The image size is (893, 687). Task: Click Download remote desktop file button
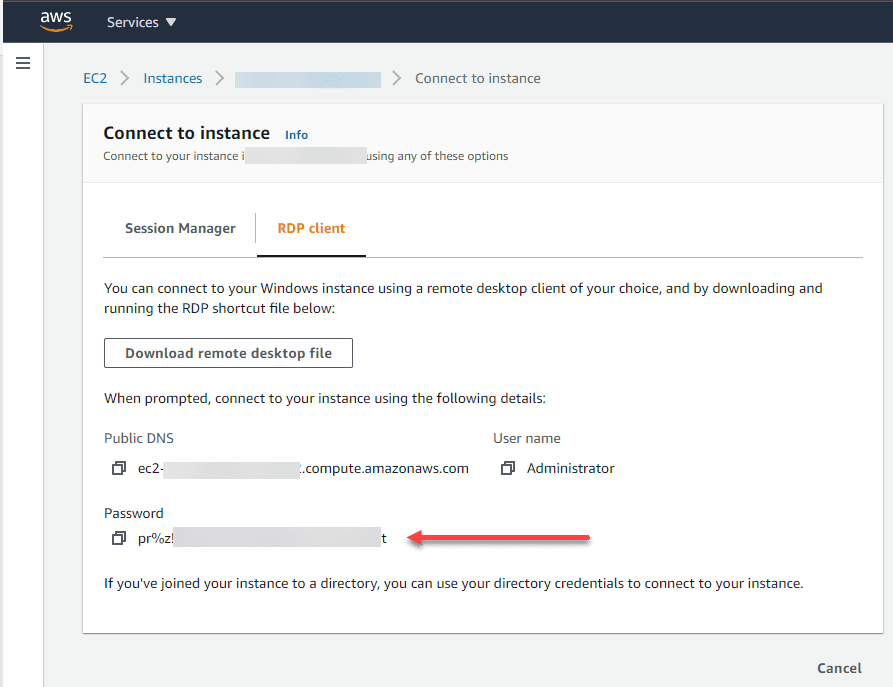click(x=228, y=353)
